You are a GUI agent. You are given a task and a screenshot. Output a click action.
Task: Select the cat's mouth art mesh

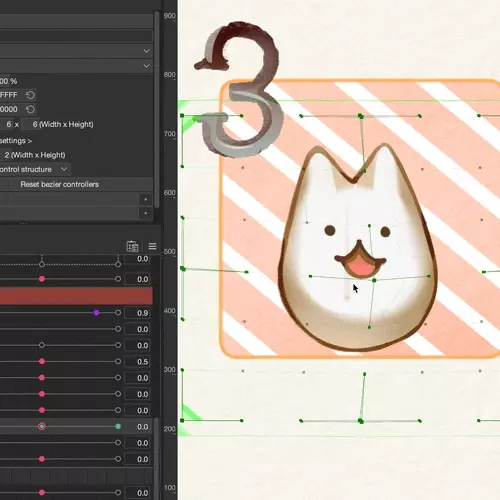click(360, 261)
